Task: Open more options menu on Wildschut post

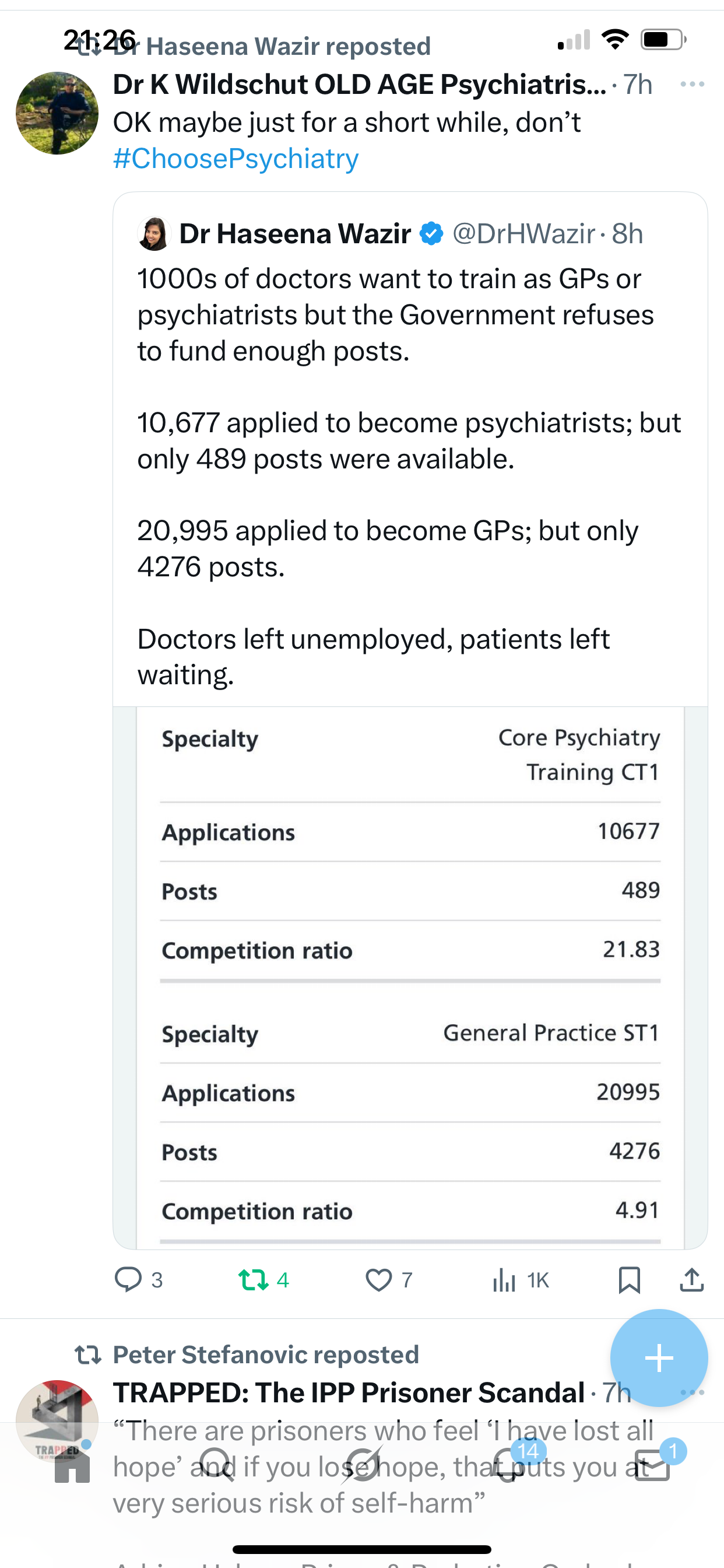Action: [693, 84]
